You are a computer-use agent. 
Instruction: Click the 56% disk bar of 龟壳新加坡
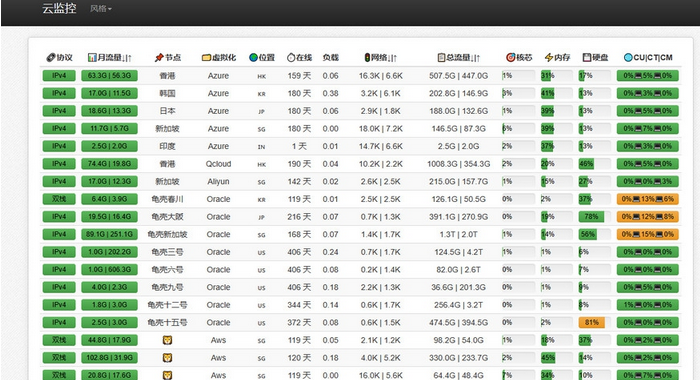pos(588,234)
